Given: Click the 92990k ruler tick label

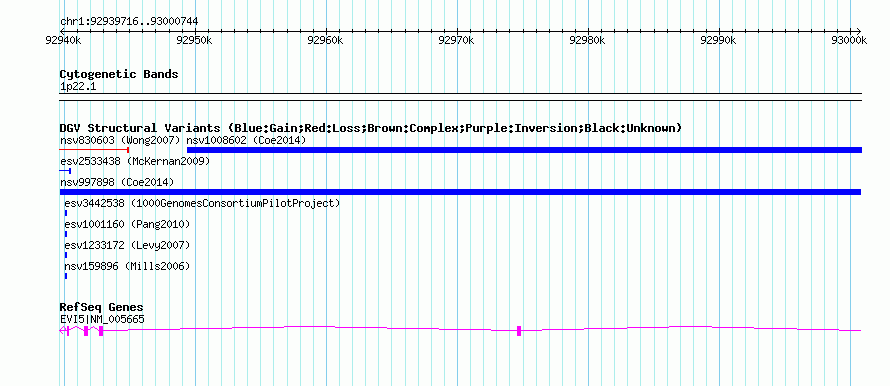Looking at the screenshot, I should coord(719,40).
